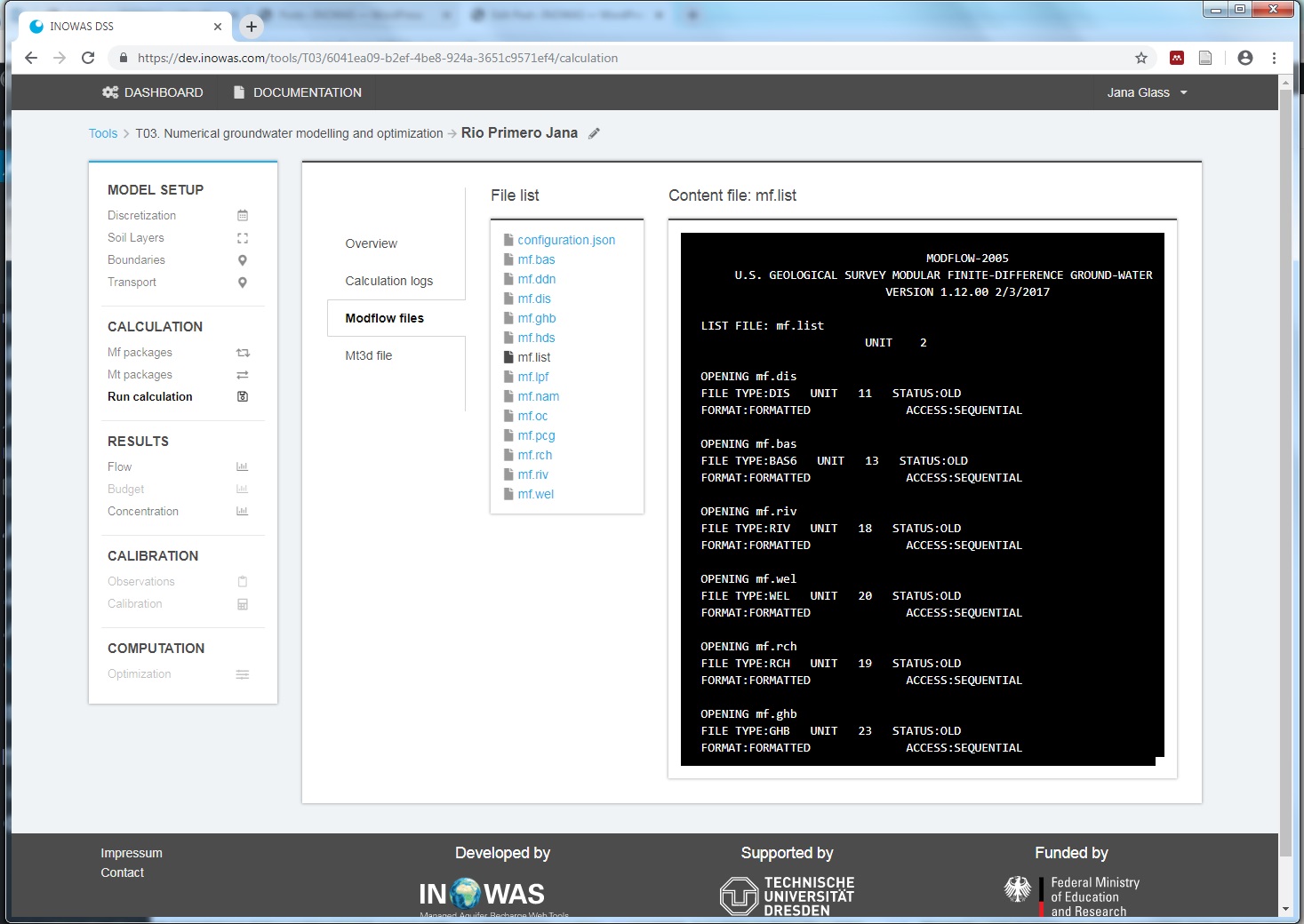Switch to the Calculation logs tab
Image resolution: width=1304 pixels, height=924 pixels.
tap(388, 281)
